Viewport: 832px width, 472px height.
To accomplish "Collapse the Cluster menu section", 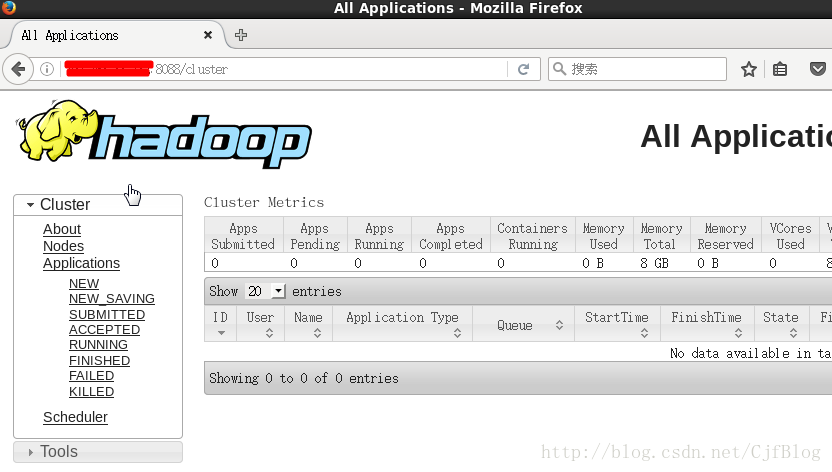I will point(98,205).
